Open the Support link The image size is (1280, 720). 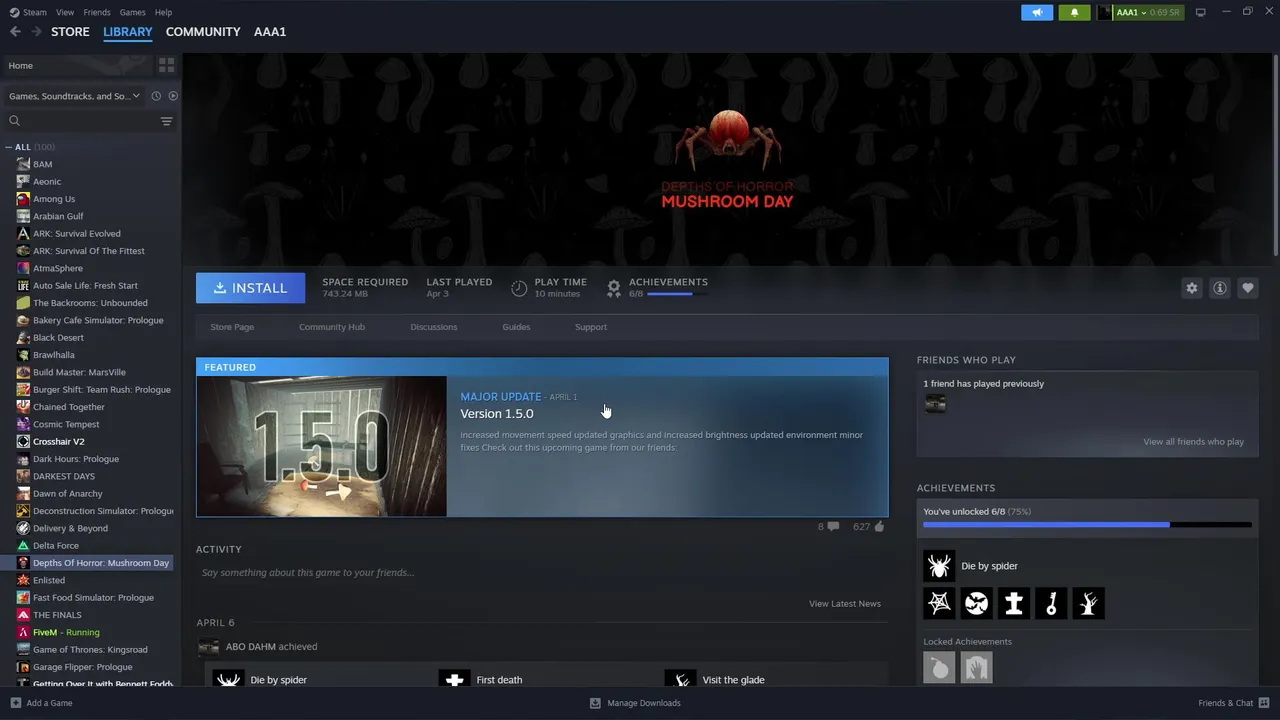[x=591, y=327]
